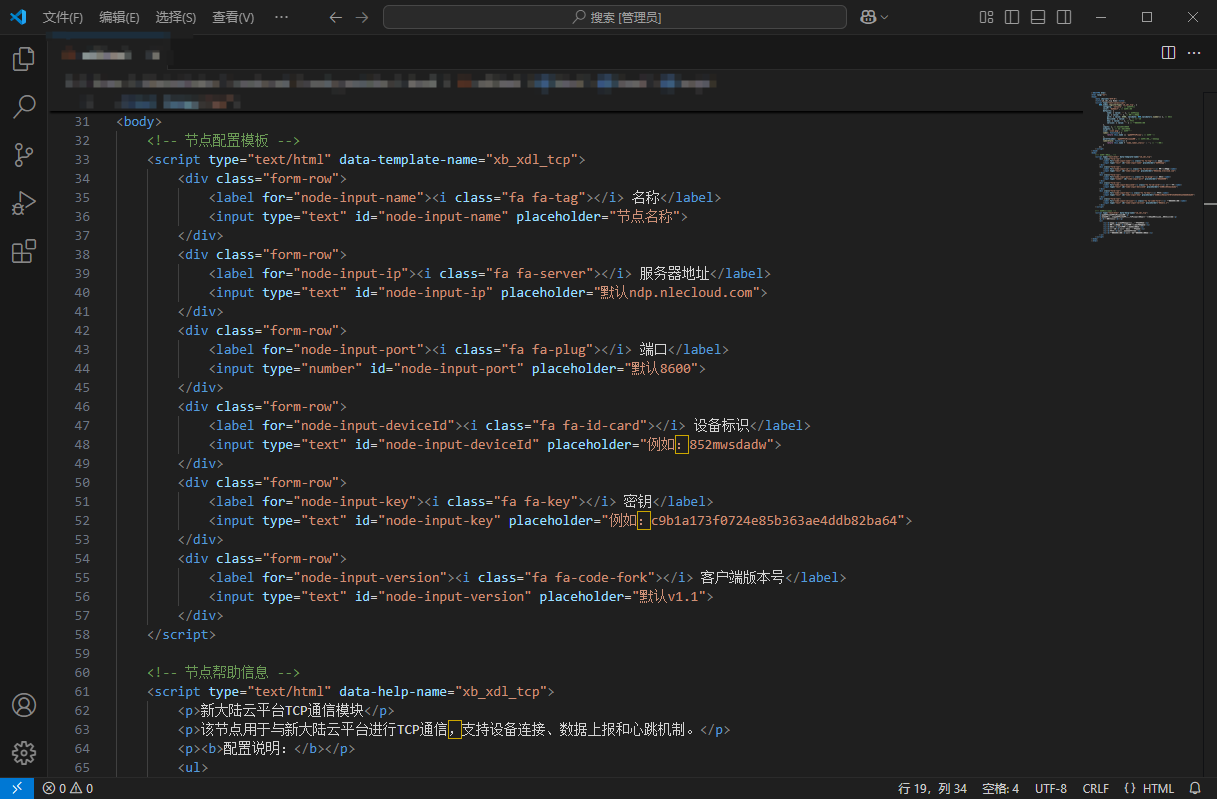The height and width of the screenshot is (799, 1217).
Task: Click the "node-input-version" id on line 56
Action: (455, 596)
